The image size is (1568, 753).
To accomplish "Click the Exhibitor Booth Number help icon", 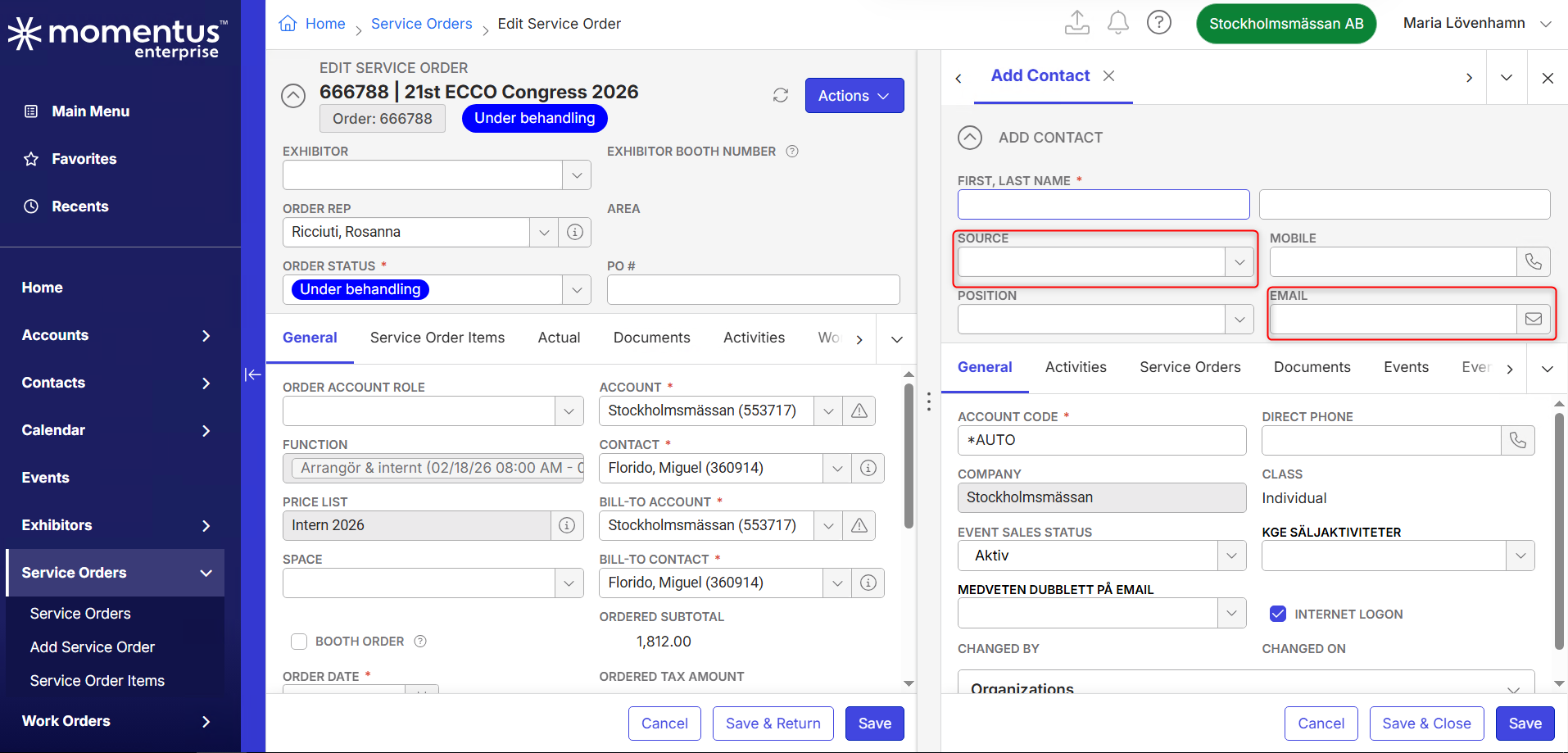I will (792, 152).
